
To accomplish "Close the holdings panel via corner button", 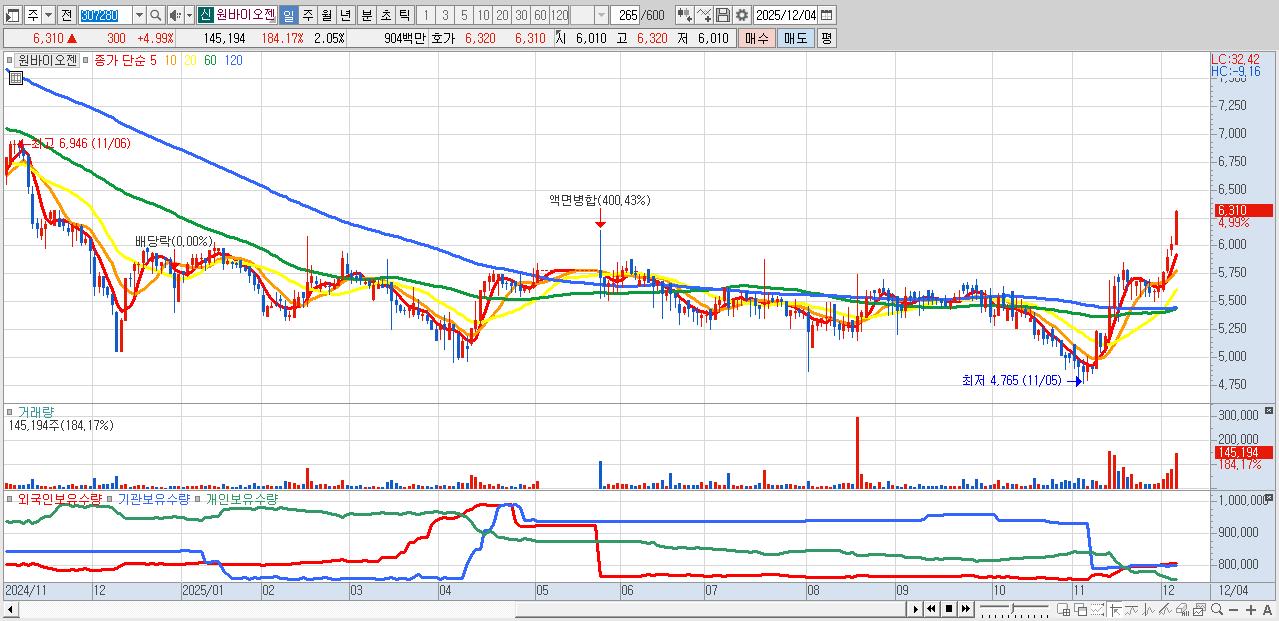I will coord(1270,498).
